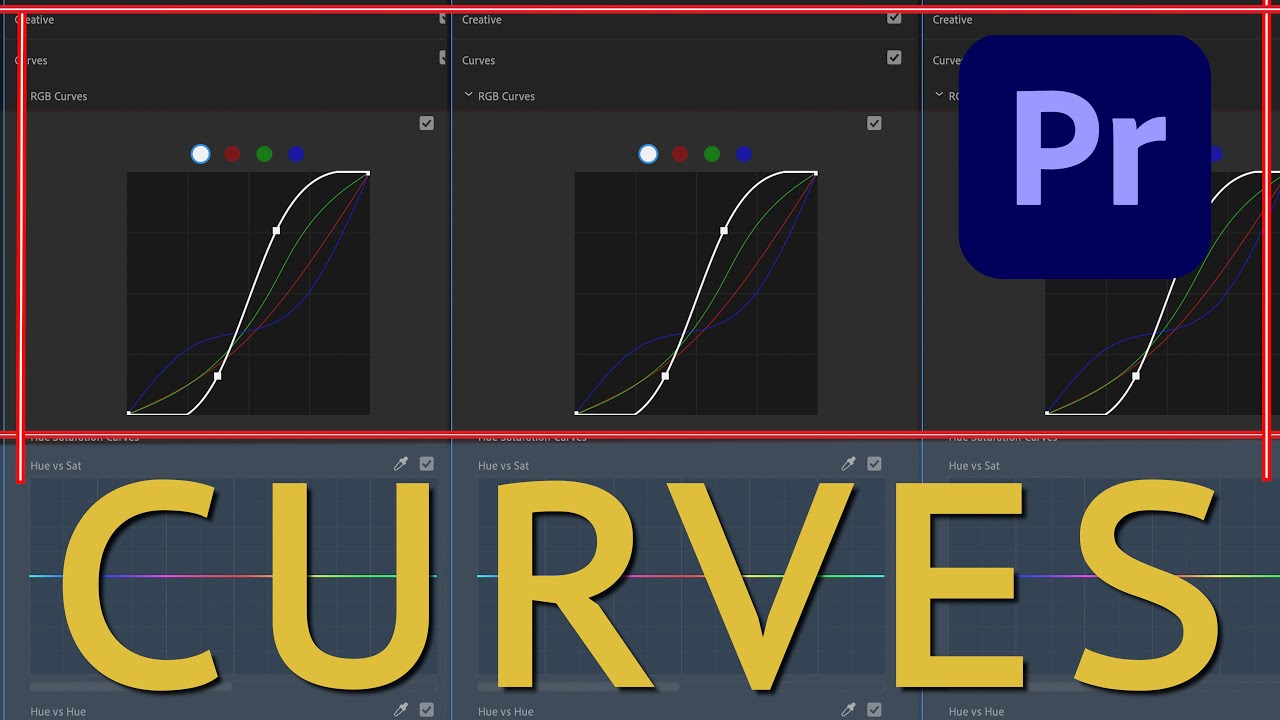The image size is (1280, 720).
Task: Select the upper curve control point in the middle panel
Action: coord(724,231)
